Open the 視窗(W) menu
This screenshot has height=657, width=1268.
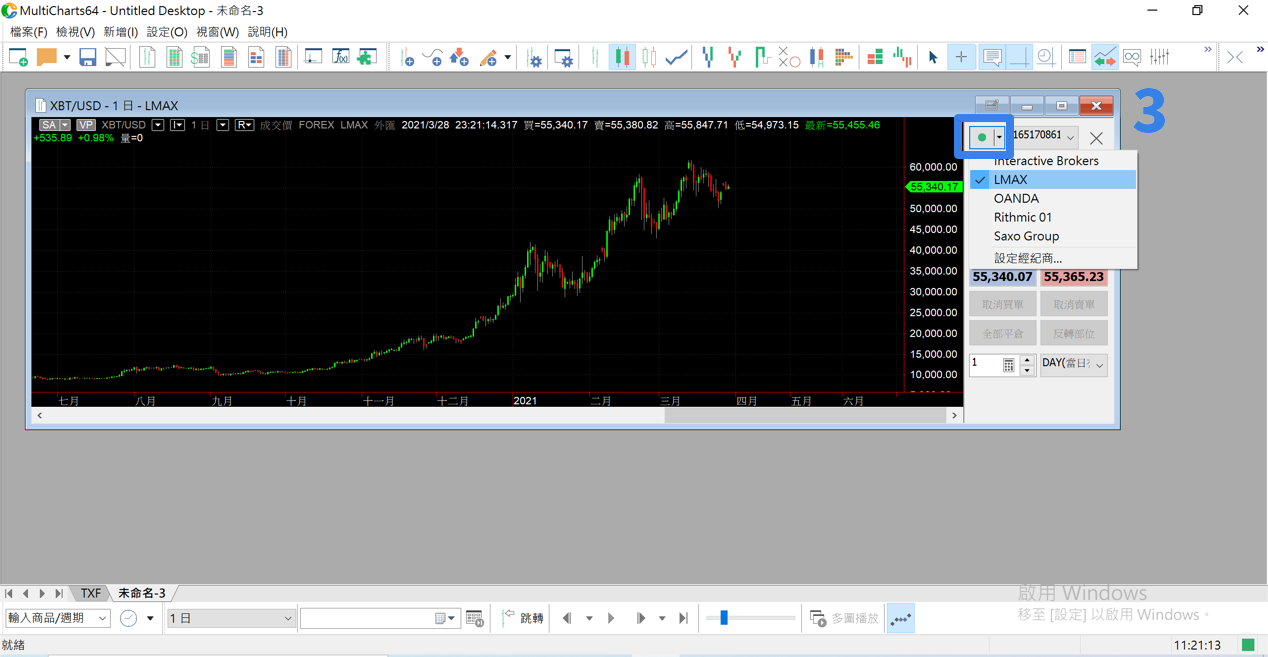[217, 32]
